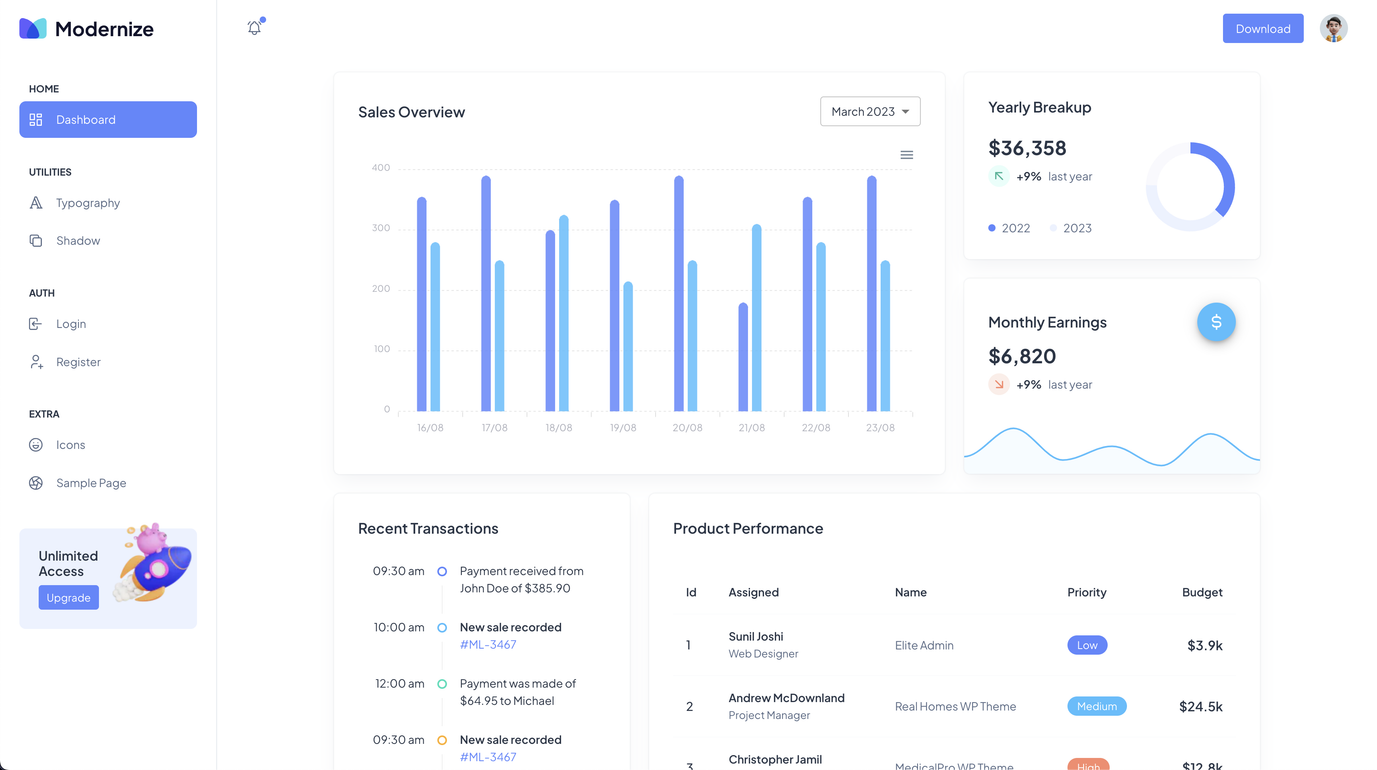The height and width of the screenshot is (770, 1377).
Task: Toggle the 2022 legend dot in Yearly Breakup
Action: 991,228
